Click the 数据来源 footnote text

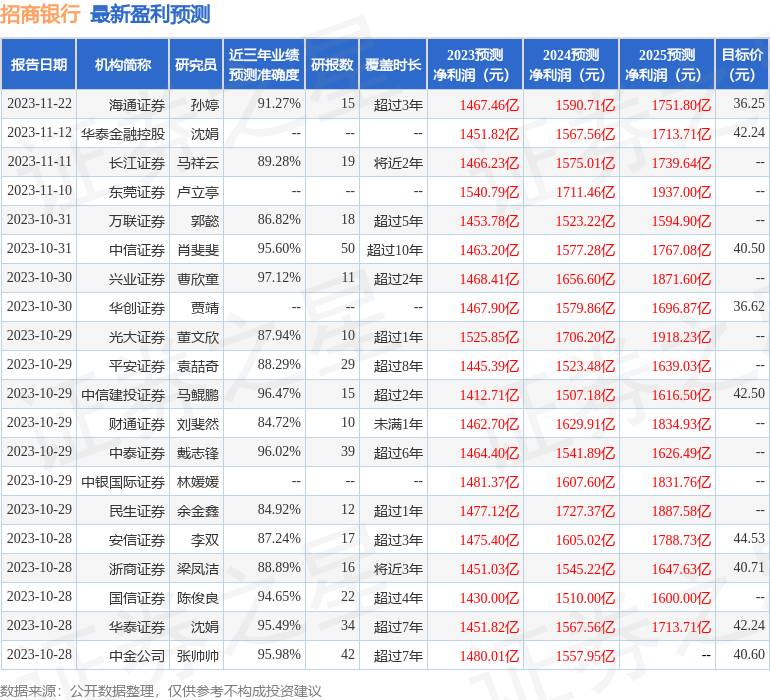(161, 691)
